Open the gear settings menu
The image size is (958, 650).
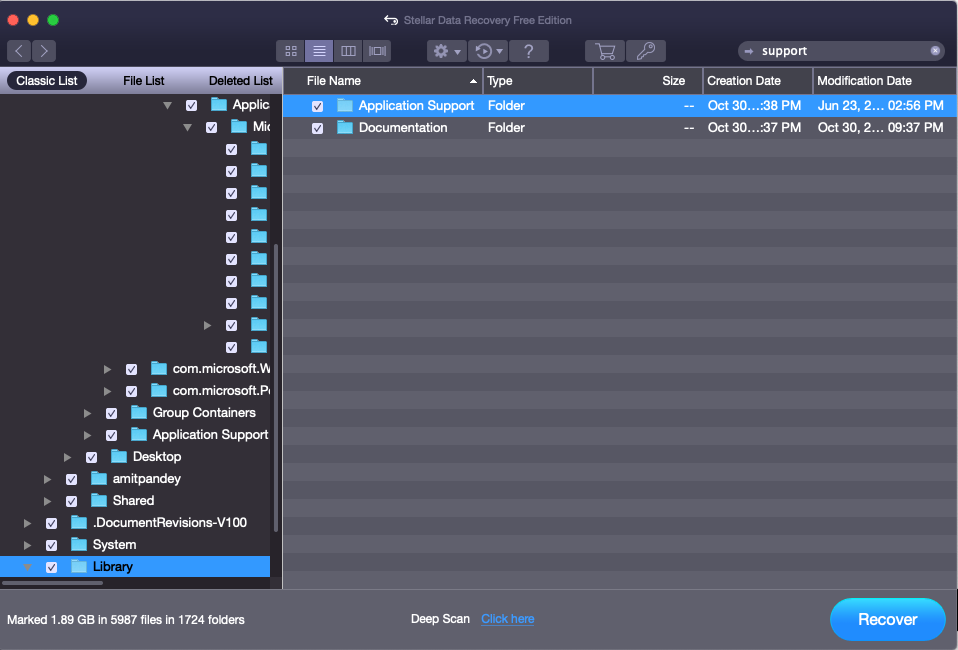[x=447, y=51]
